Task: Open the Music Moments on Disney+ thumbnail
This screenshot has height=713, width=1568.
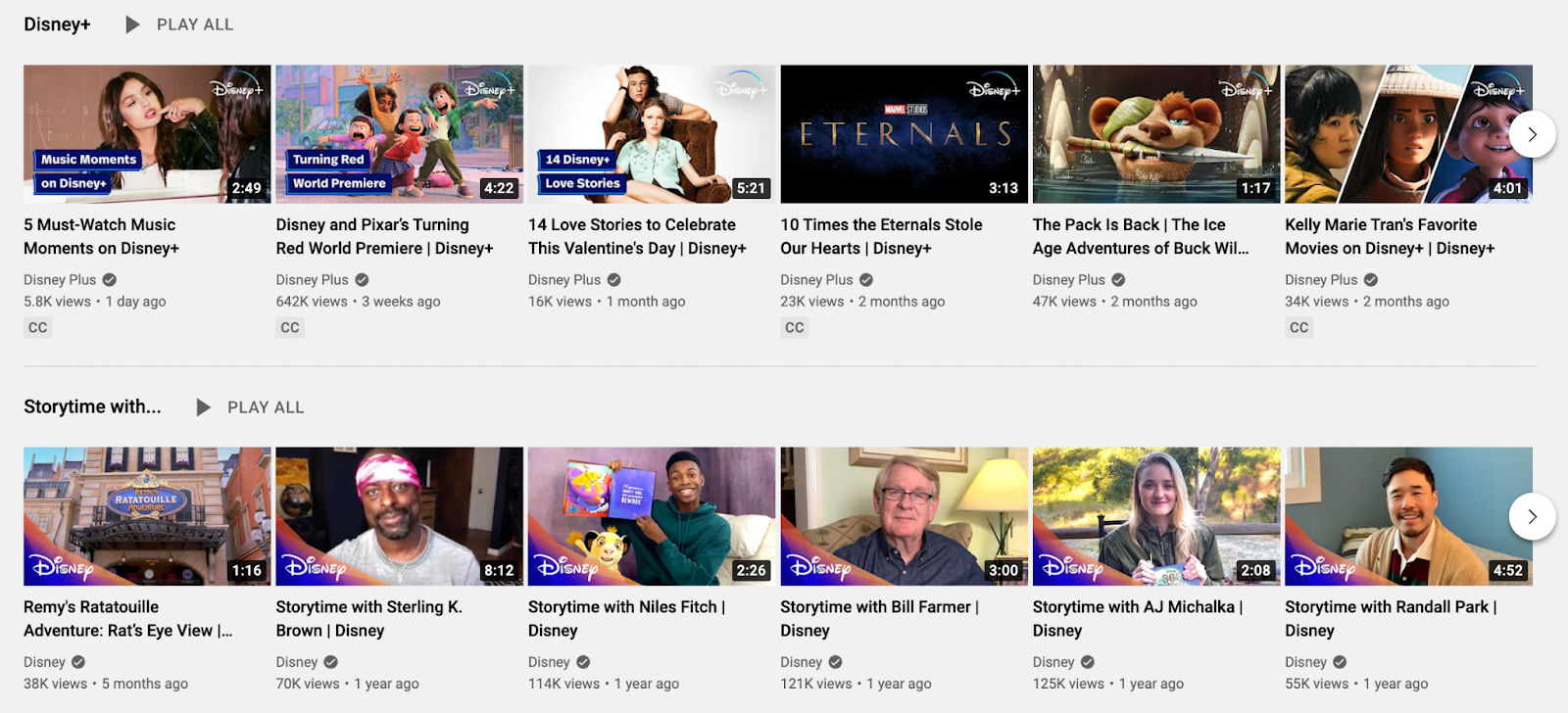Action: (147, 134)
